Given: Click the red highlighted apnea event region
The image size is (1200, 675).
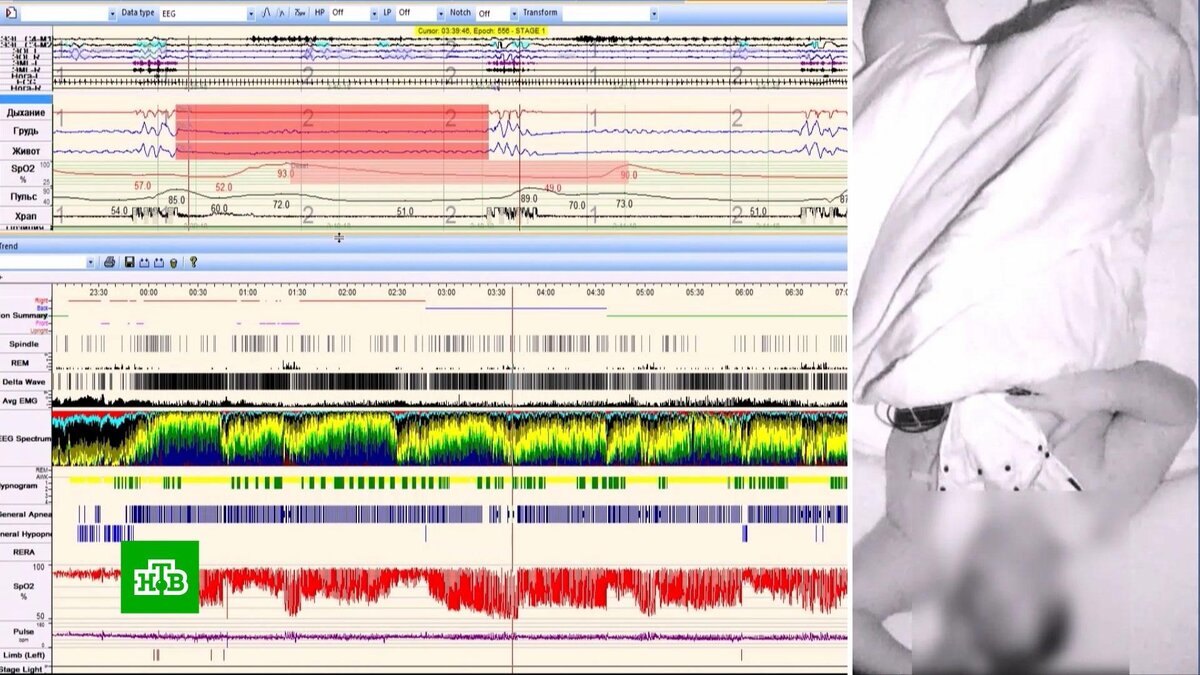Looking at the screenshot, I should [x=332, y=131].
